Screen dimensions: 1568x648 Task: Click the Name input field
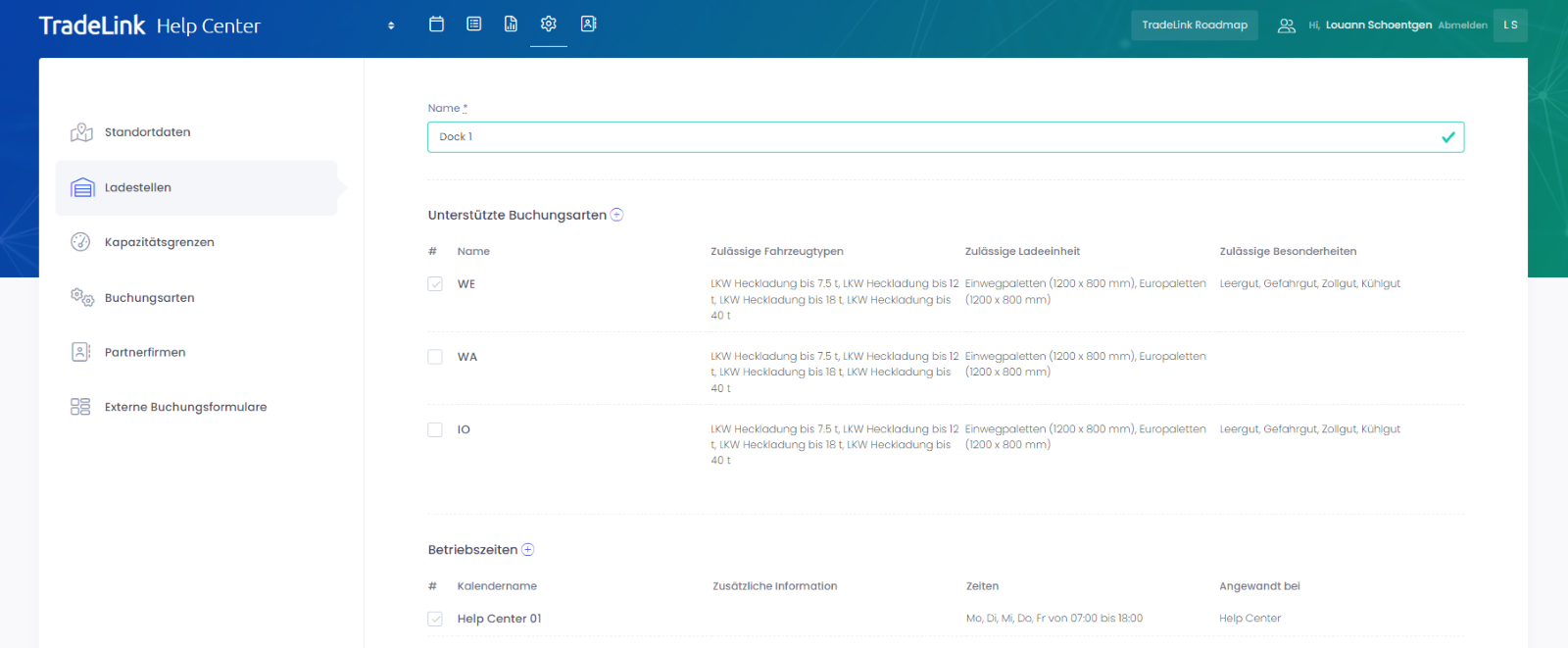point(931,137)
